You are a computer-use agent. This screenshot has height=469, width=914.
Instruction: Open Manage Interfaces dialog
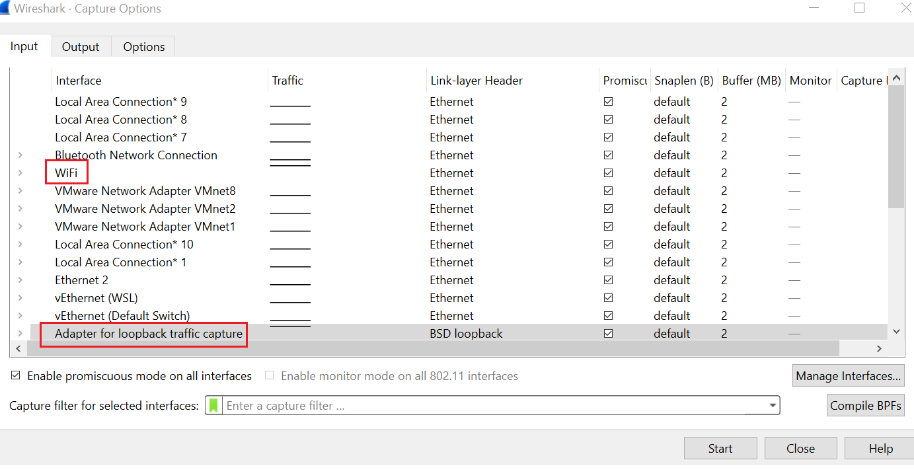848,376
